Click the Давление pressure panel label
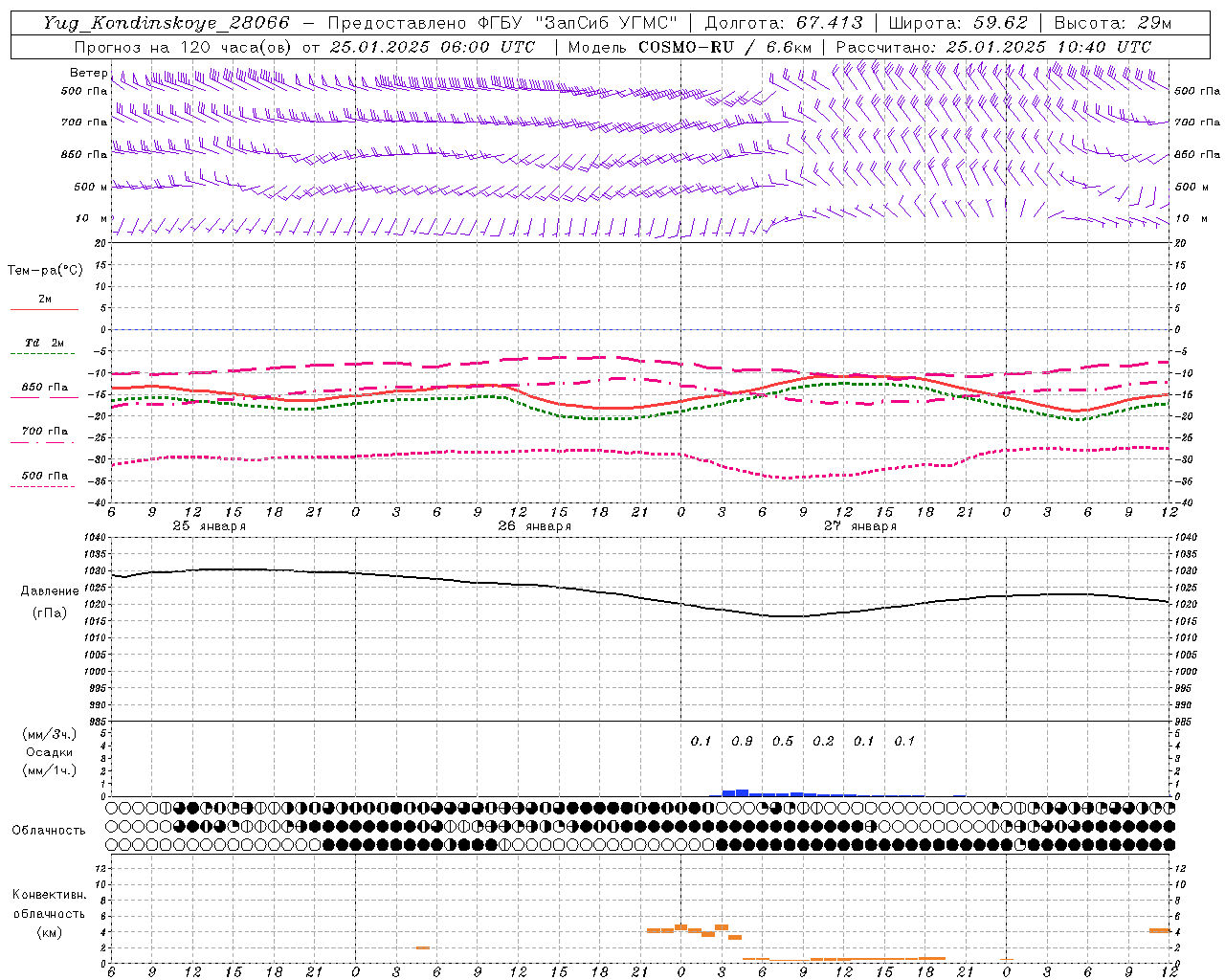The height and width of the screenshot is (980, 1225). (50, 591)
